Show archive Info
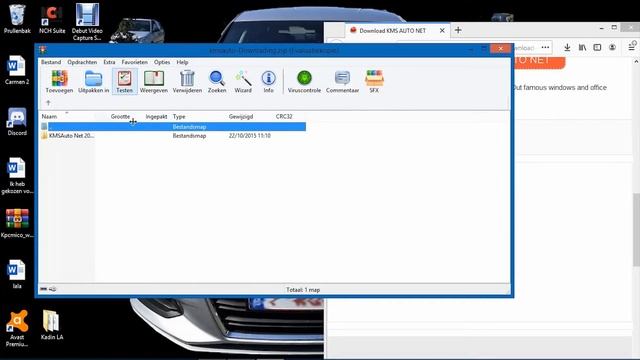Image resolution: width=640 pixels, height=360 pixels. coord(269,81)
